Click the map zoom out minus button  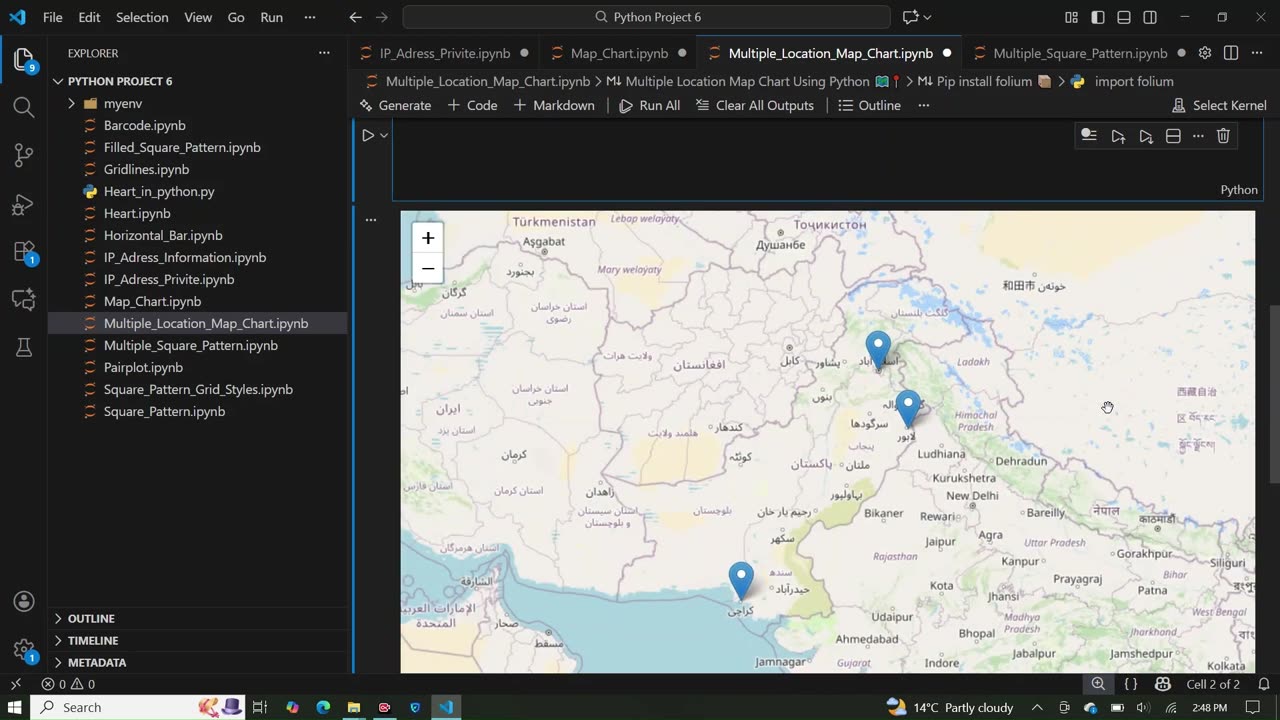click(x=428, y=268)
